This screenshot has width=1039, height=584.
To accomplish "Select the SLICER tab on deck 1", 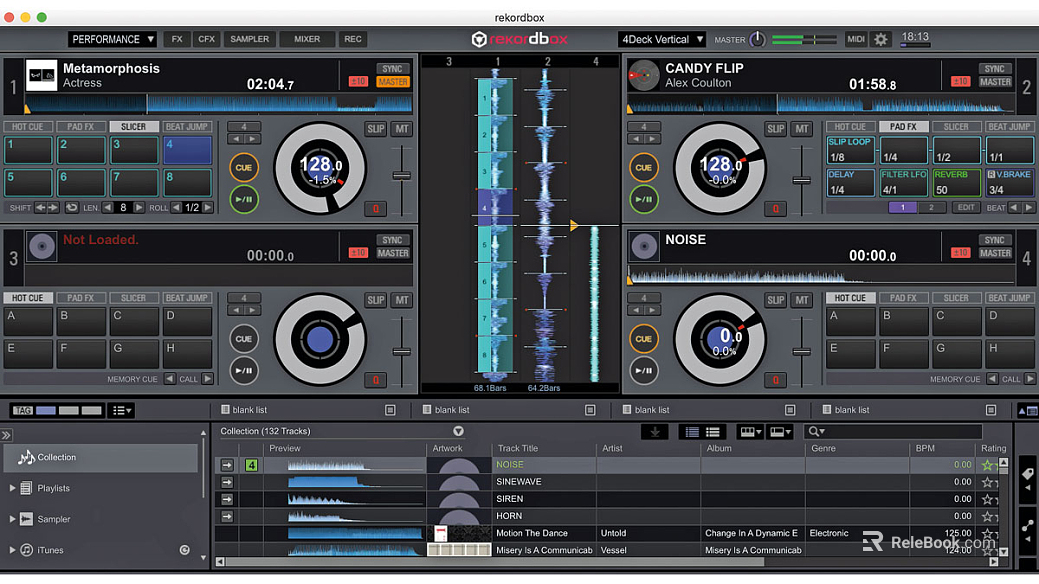I will pyautogui.click(x=133, y=127).
